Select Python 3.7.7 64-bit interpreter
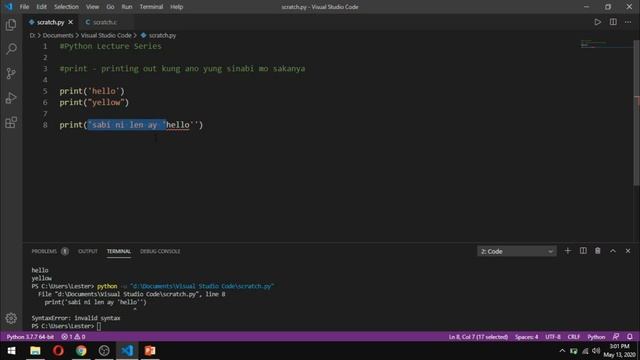The width and height of the screenshot is (640, 360). click(x=30, y=337)
